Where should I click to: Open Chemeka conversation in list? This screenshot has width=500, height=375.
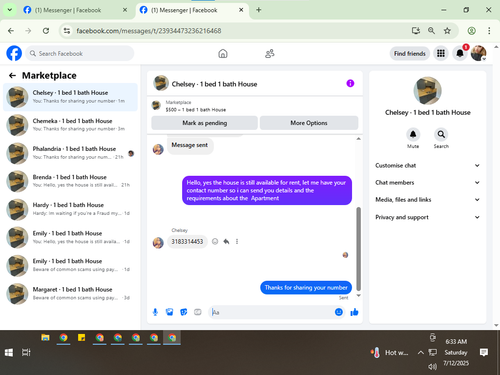(x=70, y=125)
